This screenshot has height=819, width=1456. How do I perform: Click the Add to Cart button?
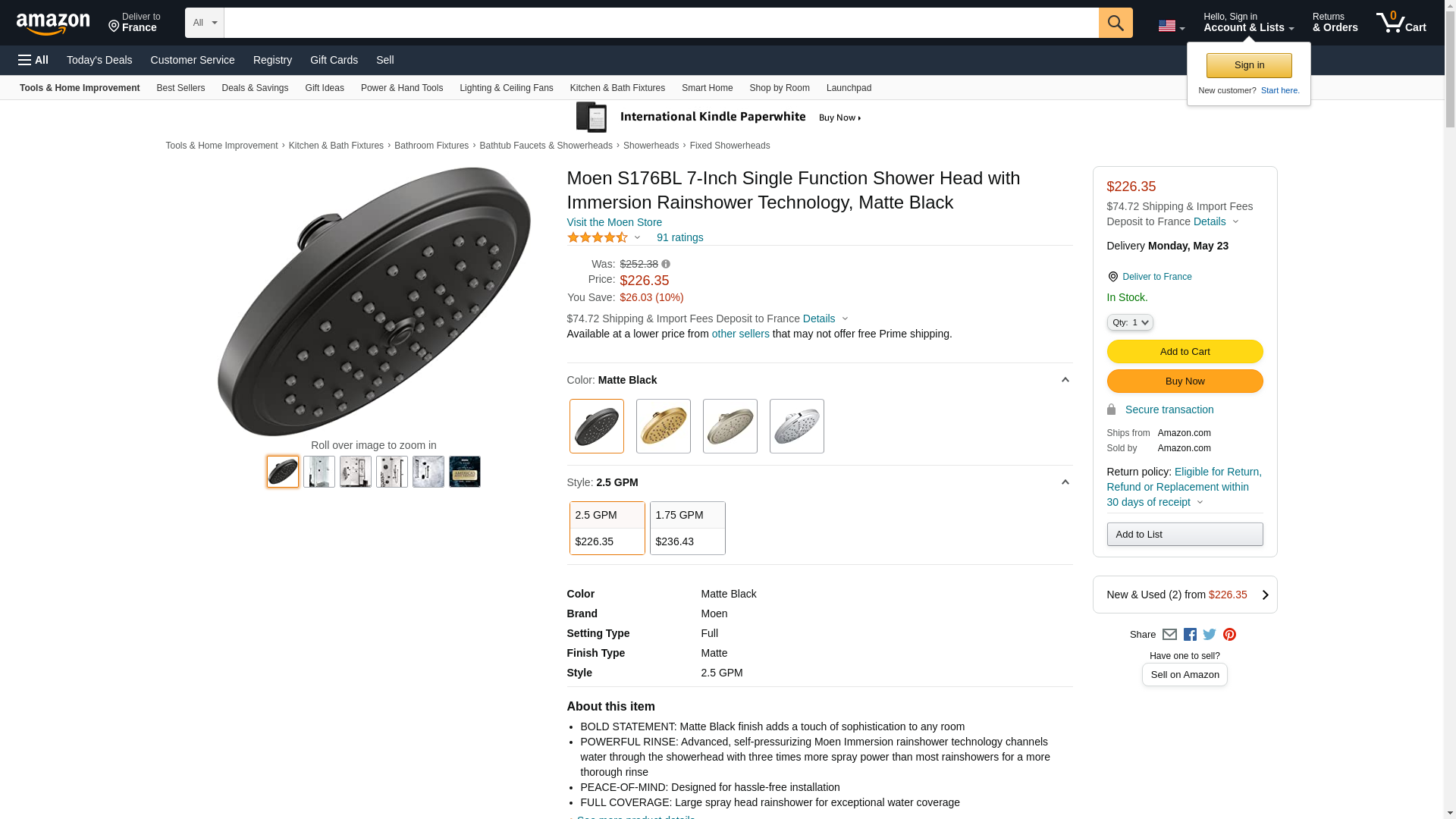[x=1185, y=352]
